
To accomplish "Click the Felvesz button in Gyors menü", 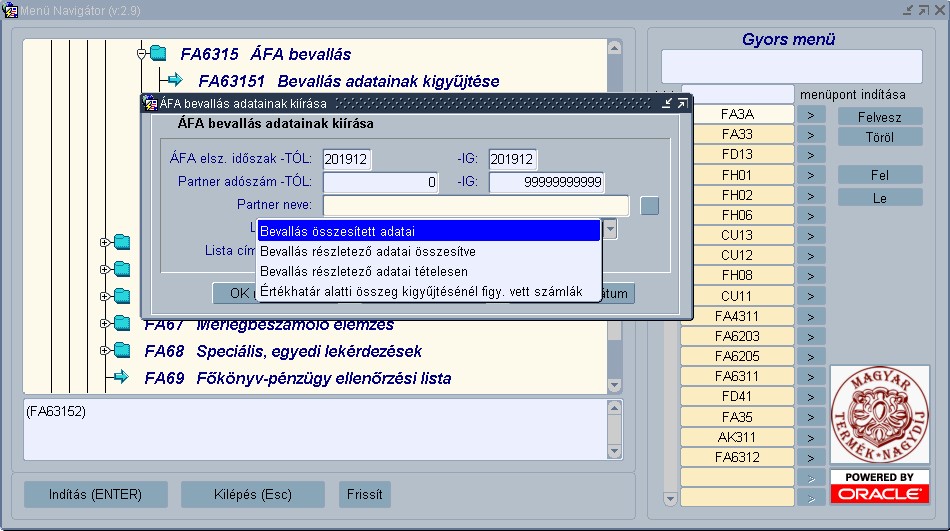I will (x=880, y=117).
